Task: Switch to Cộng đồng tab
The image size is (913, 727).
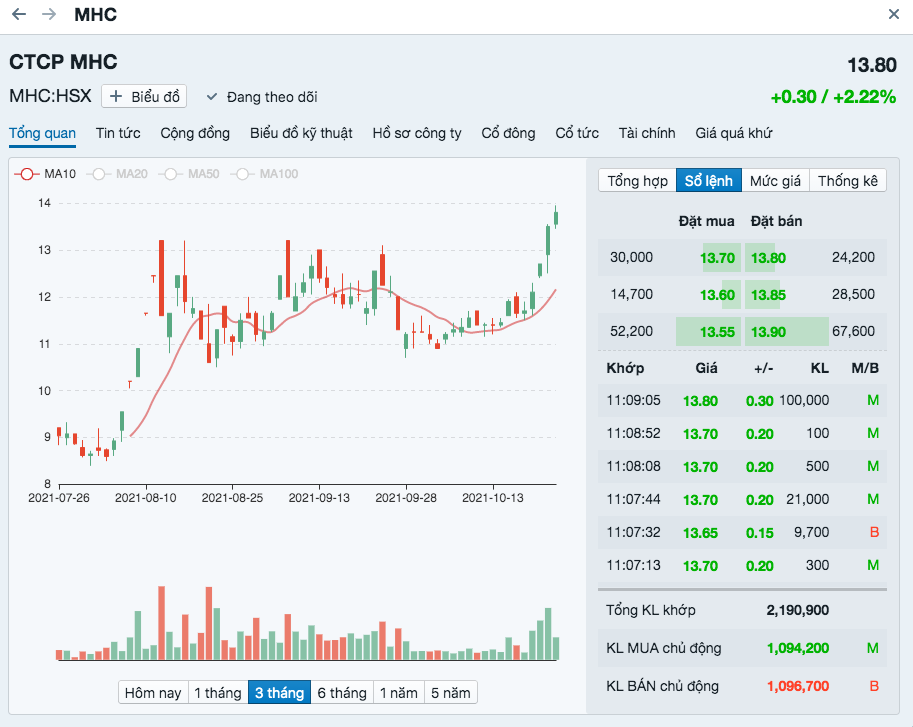Action: pyautogui.click(x=195, y=133)
